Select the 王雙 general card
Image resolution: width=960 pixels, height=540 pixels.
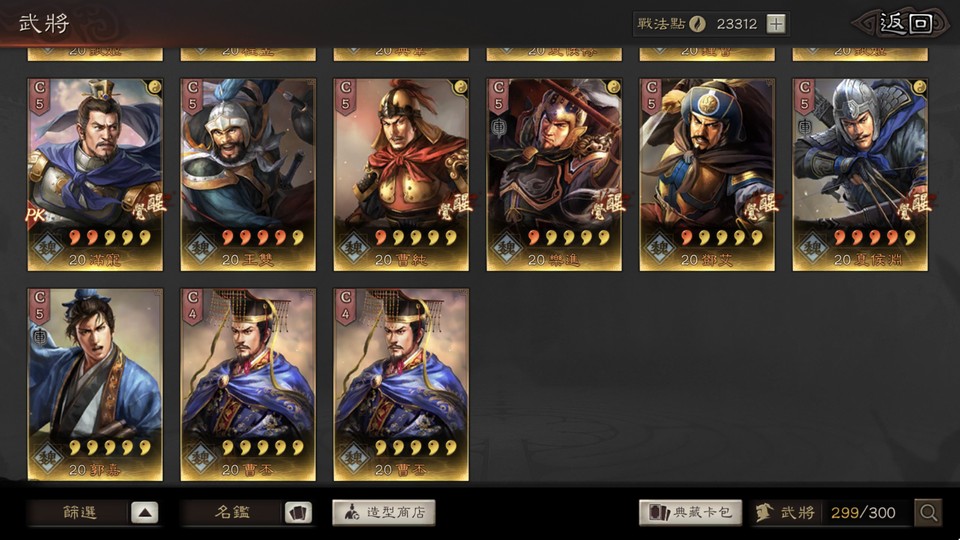click(x=248, y=174)
